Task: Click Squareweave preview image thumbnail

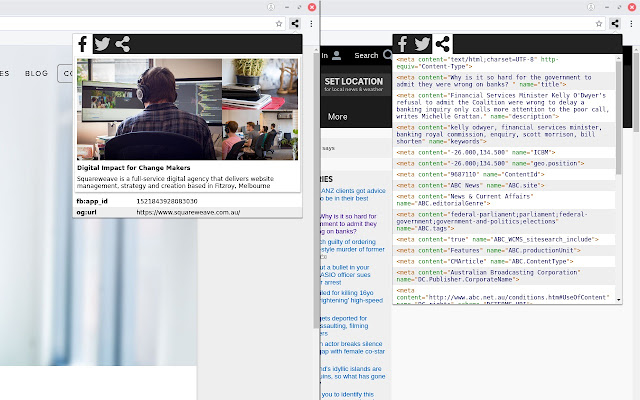Action: coord(187,109)
